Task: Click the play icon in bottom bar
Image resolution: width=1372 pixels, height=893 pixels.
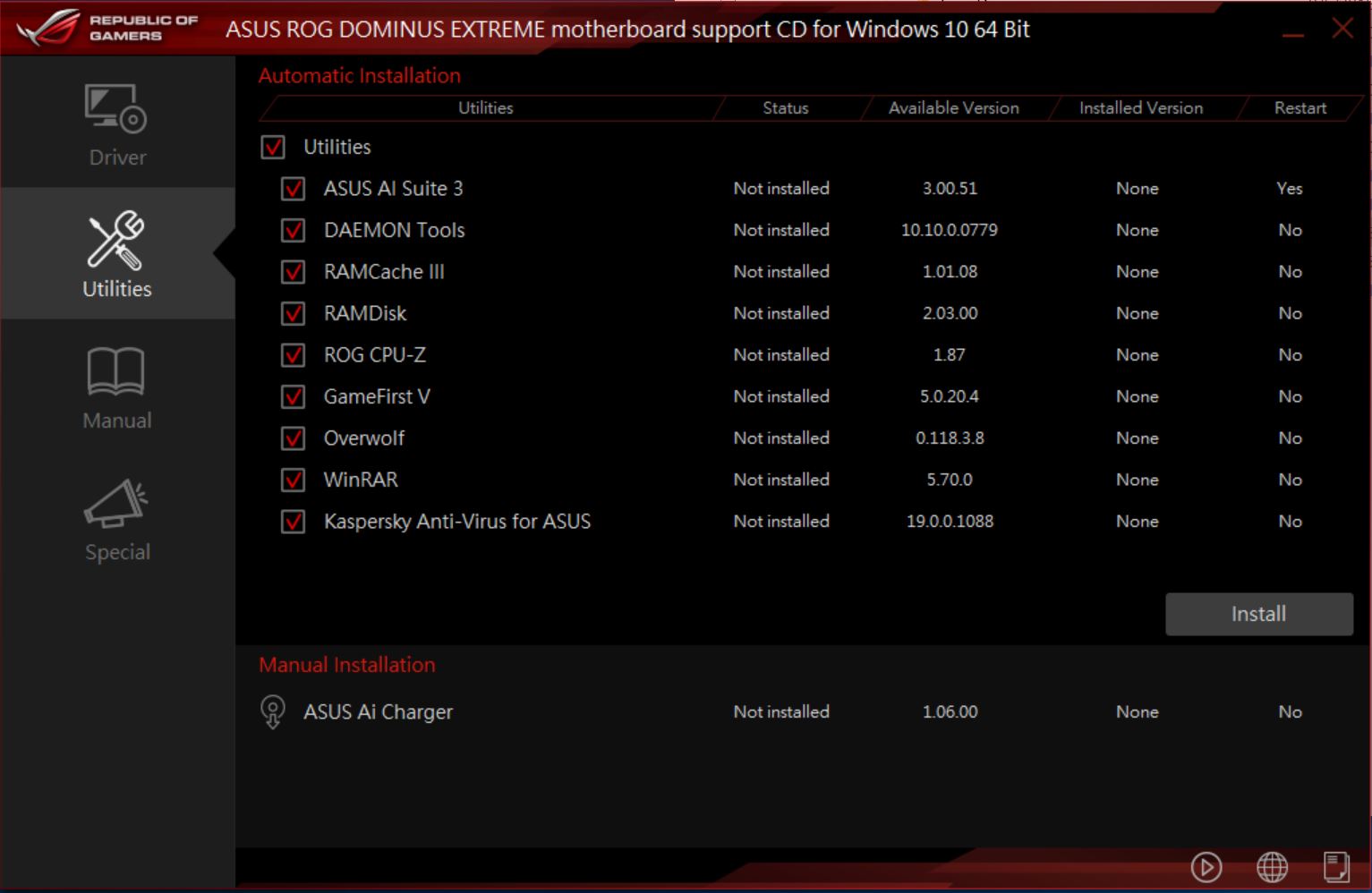Action: pos(1206,866)
